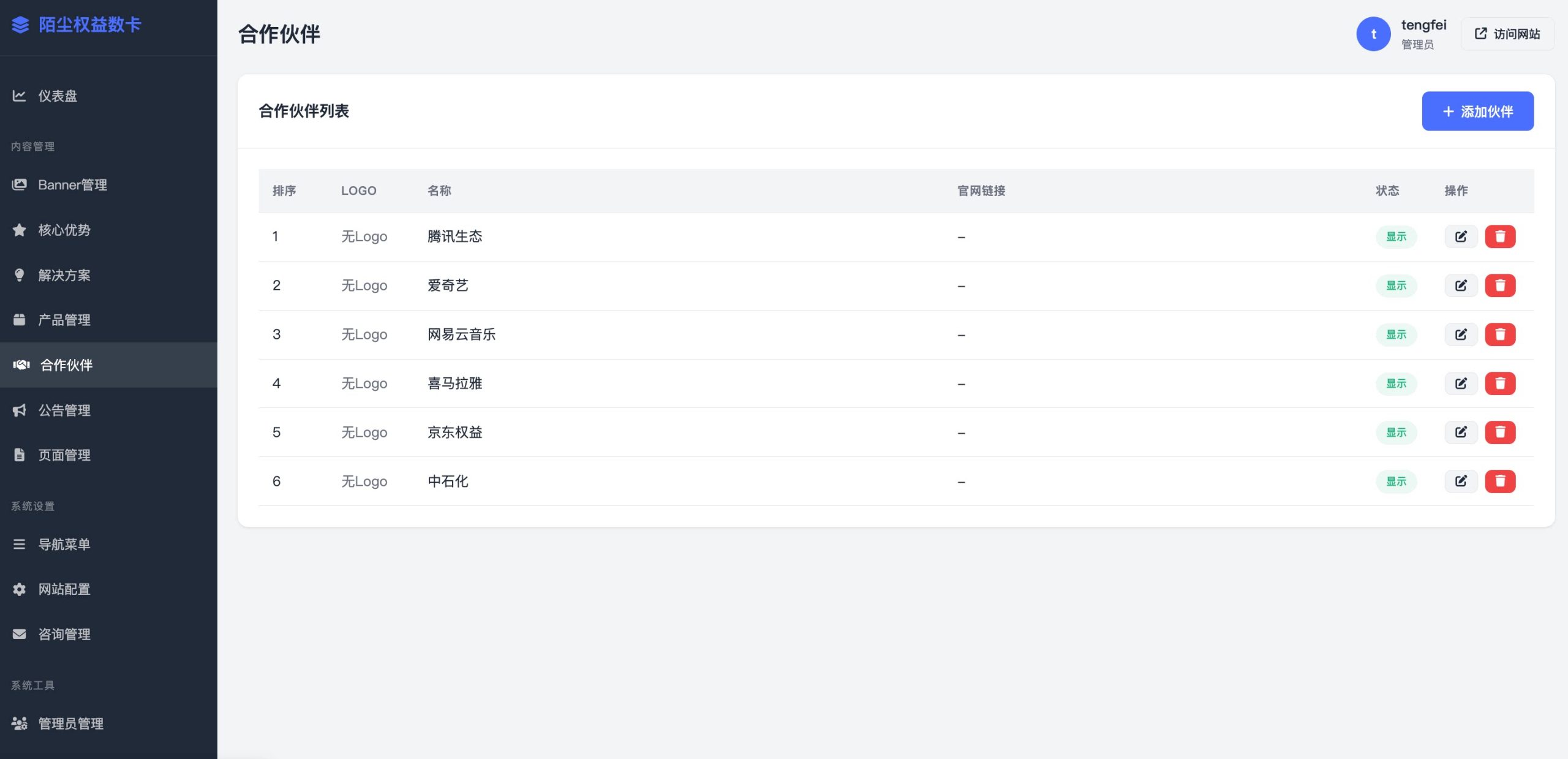The height and width of the screenshot is (759, 1568).
Task: Click 显示 status badge for 腾讯生态
Action: 1396,236
